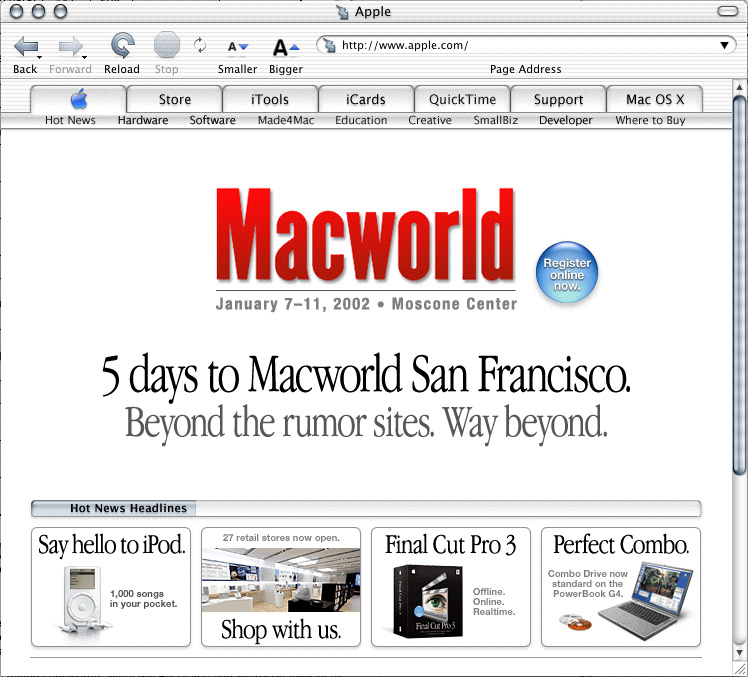The width and height of the screenshot is (748, 677).
Task: Open the Final Cut Pro 3 card
Action: 451,587
